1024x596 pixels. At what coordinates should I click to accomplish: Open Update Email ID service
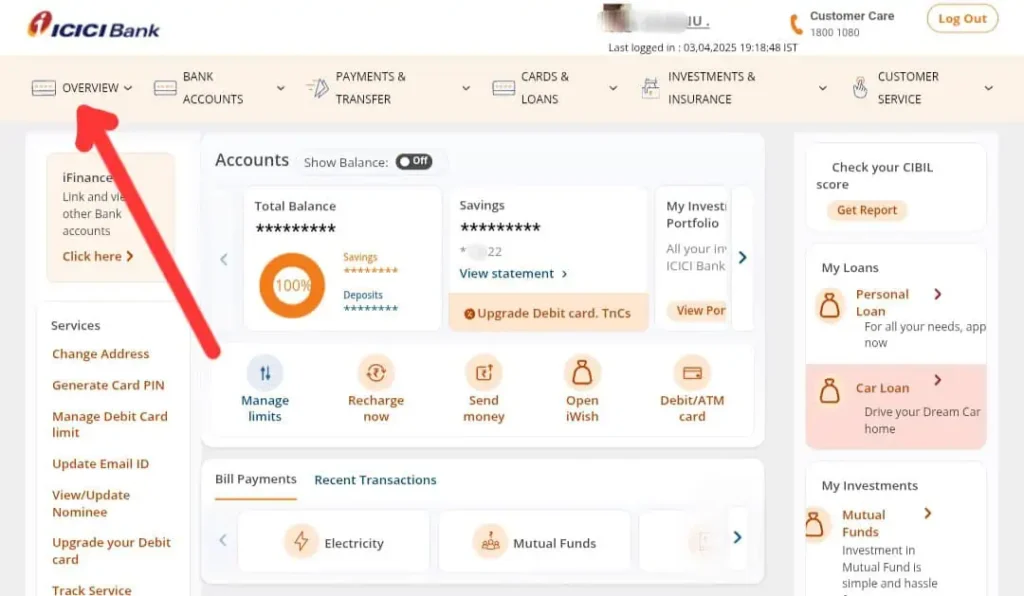[x=101, y=463]
